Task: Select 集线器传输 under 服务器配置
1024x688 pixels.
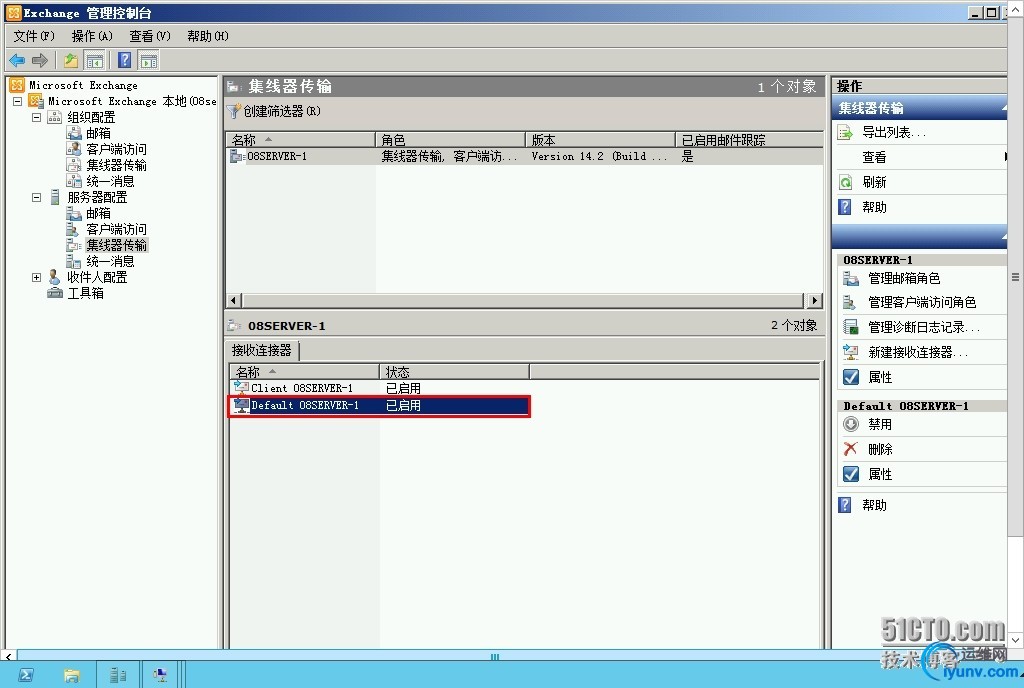Action: point(116,245)
